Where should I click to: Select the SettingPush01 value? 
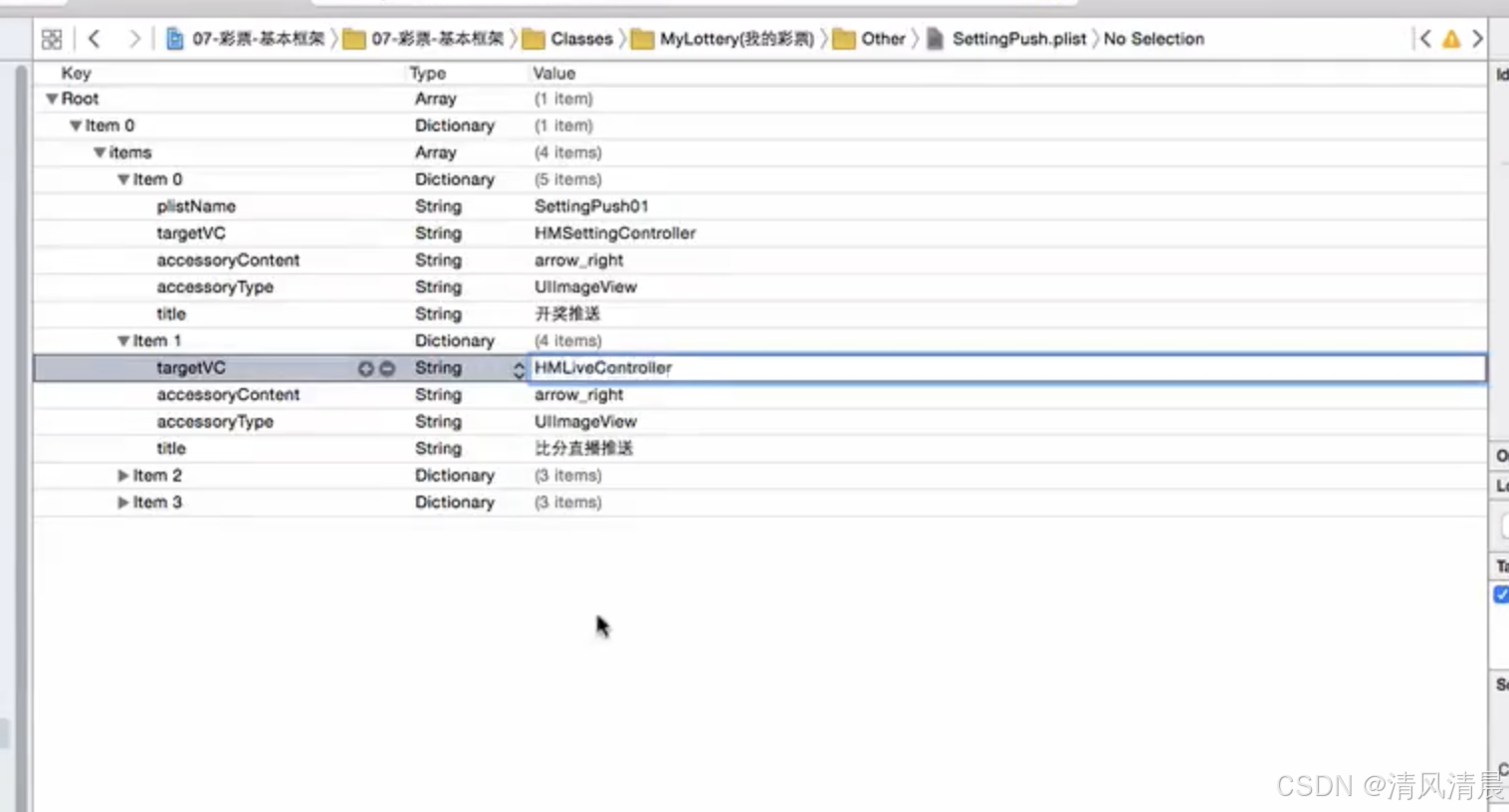pos(591,206)
